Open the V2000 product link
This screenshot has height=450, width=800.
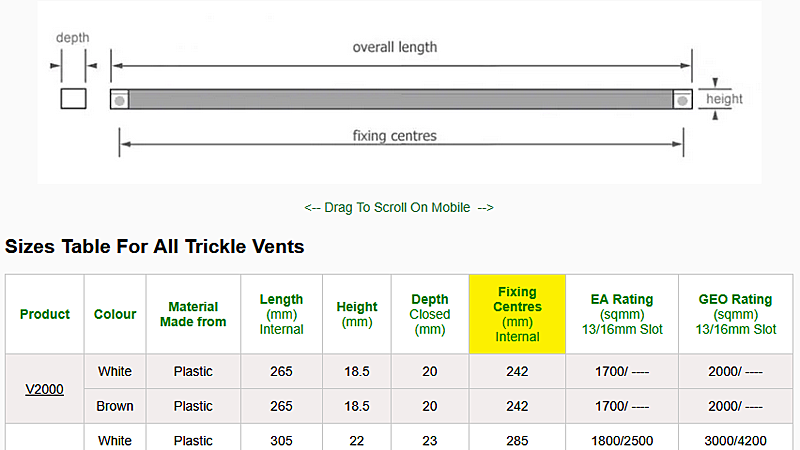click(44, 389)
